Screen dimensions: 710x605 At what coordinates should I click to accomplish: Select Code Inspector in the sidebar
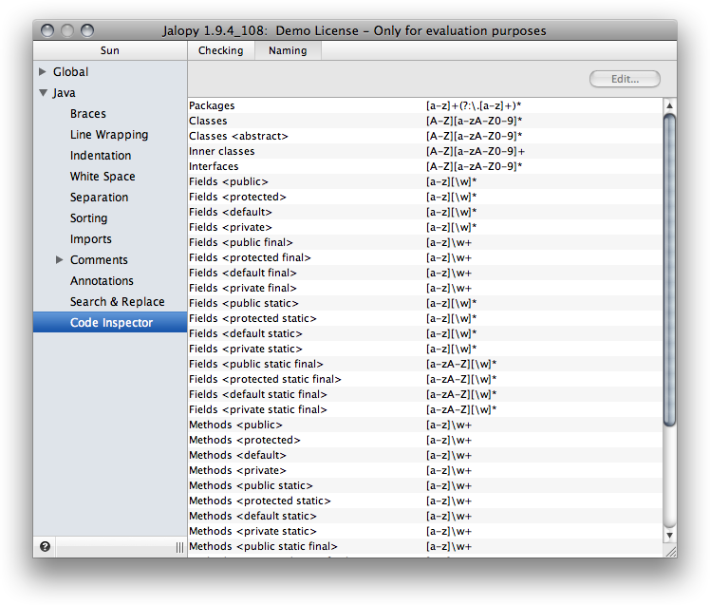click(110, 322)
